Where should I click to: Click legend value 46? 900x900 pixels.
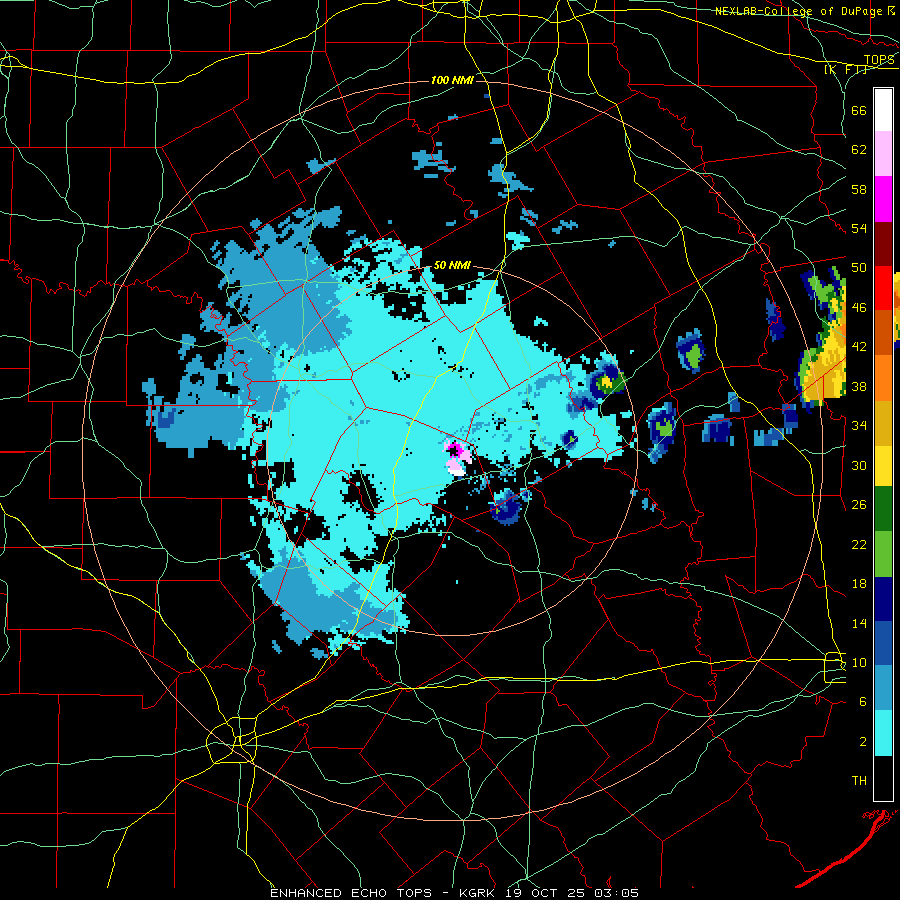click(859, 308)
